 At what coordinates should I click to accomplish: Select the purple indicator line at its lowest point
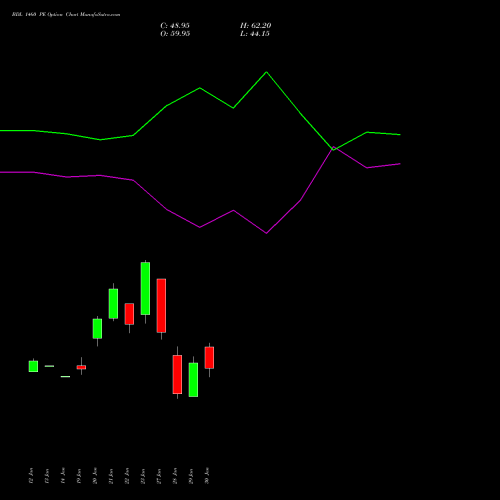pyautogui.click(x=266, y=233)
